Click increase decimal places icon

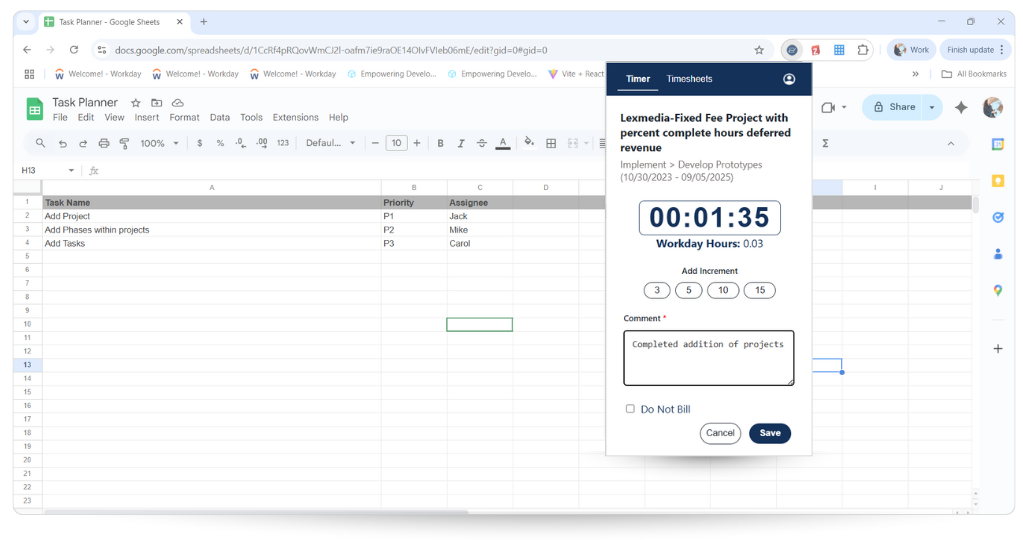click(262, 143)
